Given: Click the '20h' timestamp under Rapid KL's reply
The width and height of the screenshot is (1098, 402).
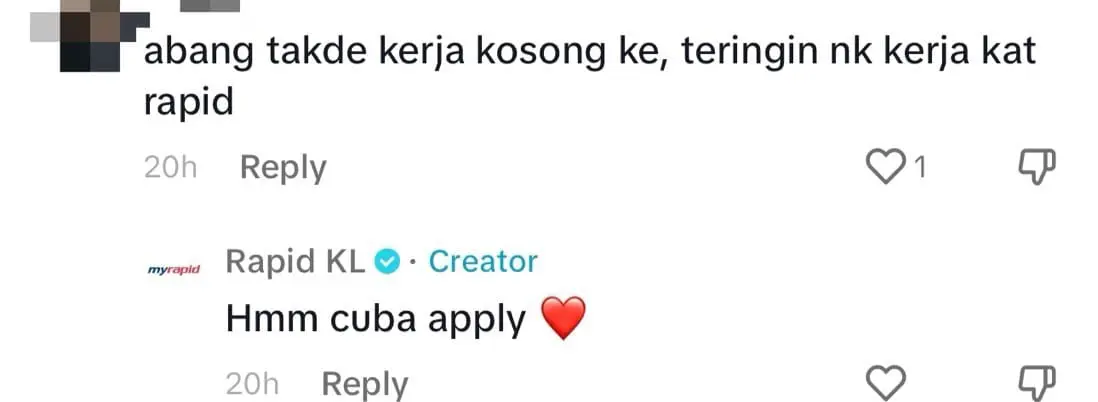Looking at the screenshot, I should (251, 384).
